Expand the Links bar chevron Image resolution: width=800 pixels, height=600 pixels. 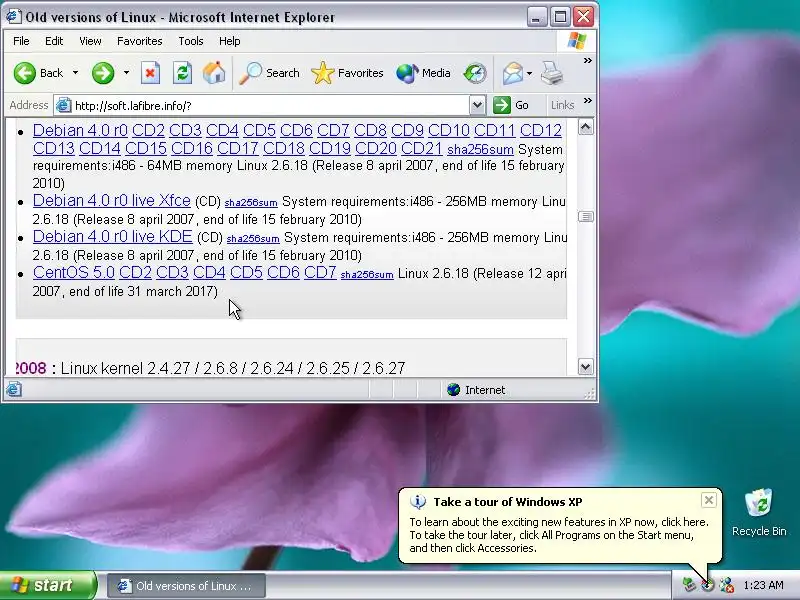click(588, 101)
